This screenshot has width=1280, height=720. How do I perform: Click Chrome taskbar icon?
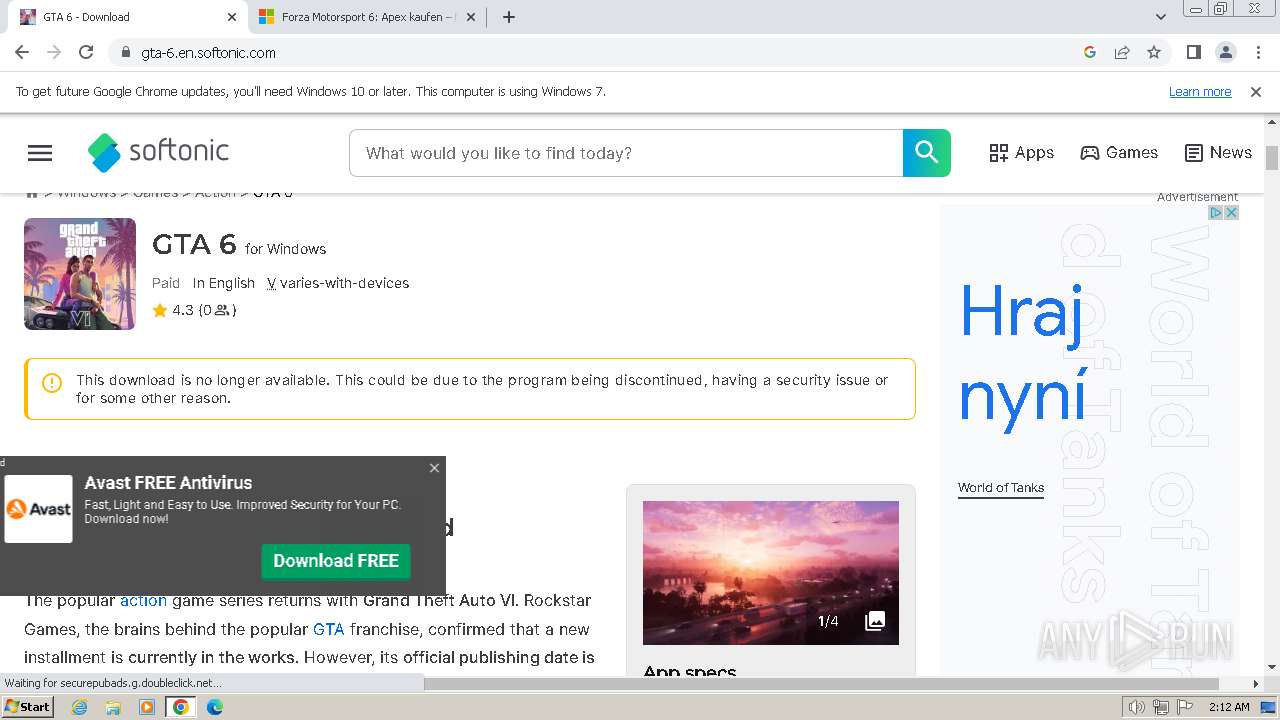[x=181, y=707]
